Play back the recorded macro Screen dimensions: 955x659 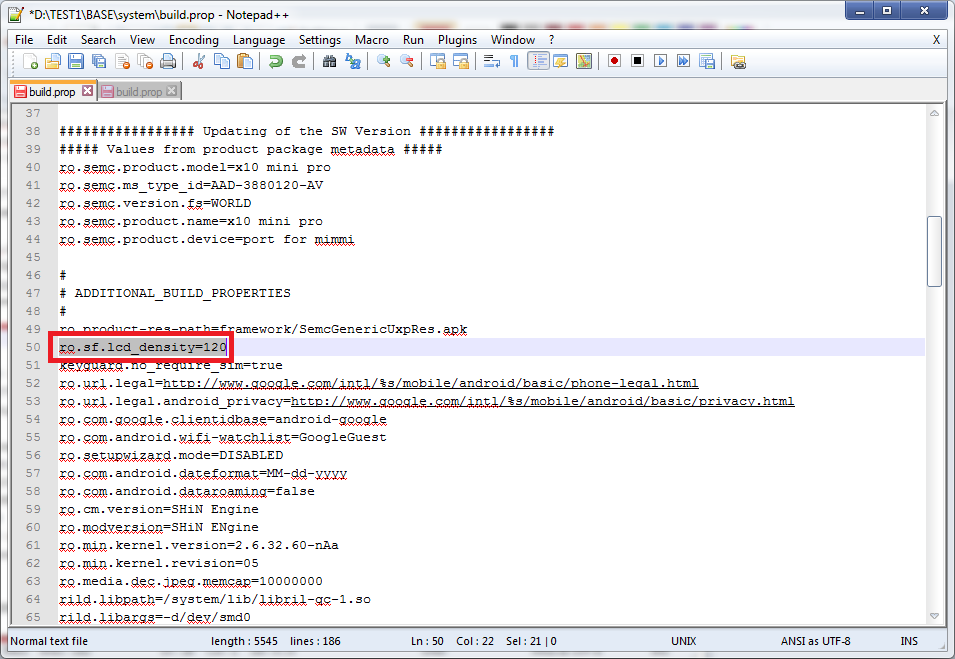pyautogui.click(x=661, y=62)
